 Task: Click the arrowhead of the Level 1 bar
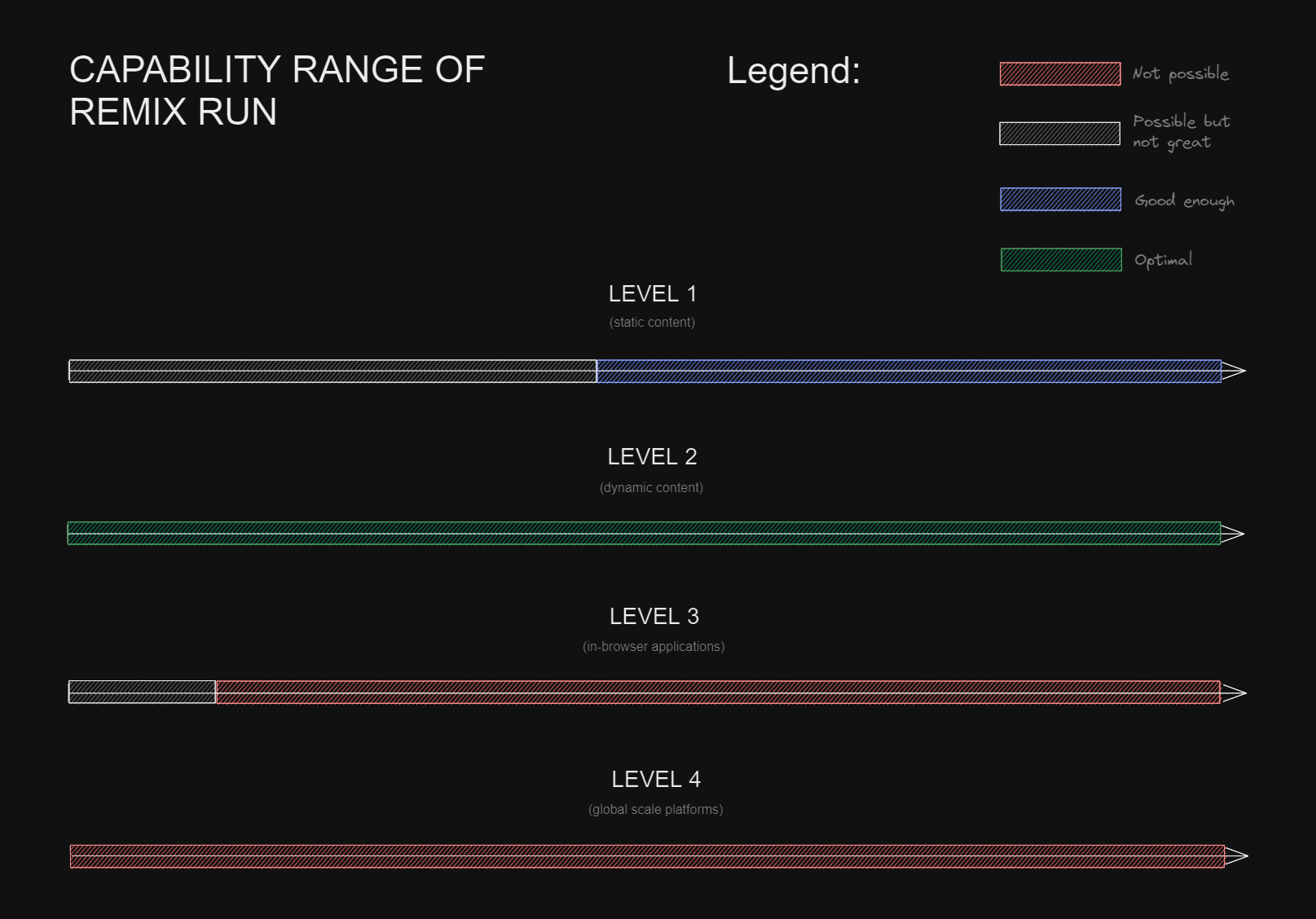point(1234,372)
